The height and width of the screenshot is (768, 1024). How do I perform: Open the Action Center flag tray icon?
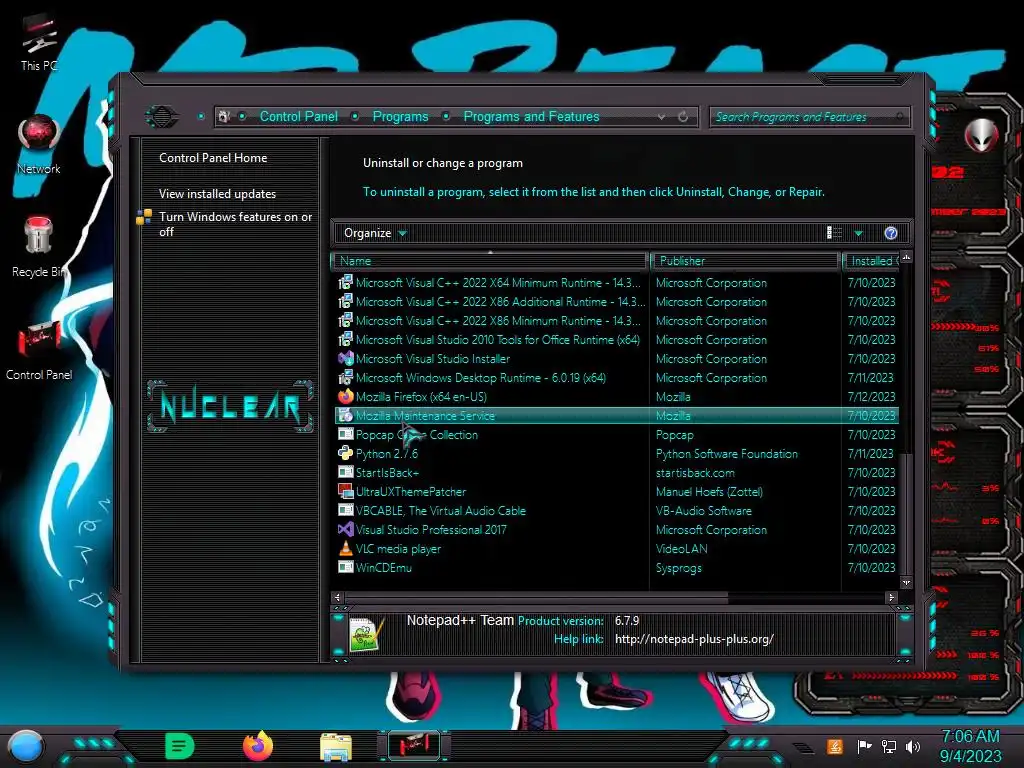pos(863,746)
